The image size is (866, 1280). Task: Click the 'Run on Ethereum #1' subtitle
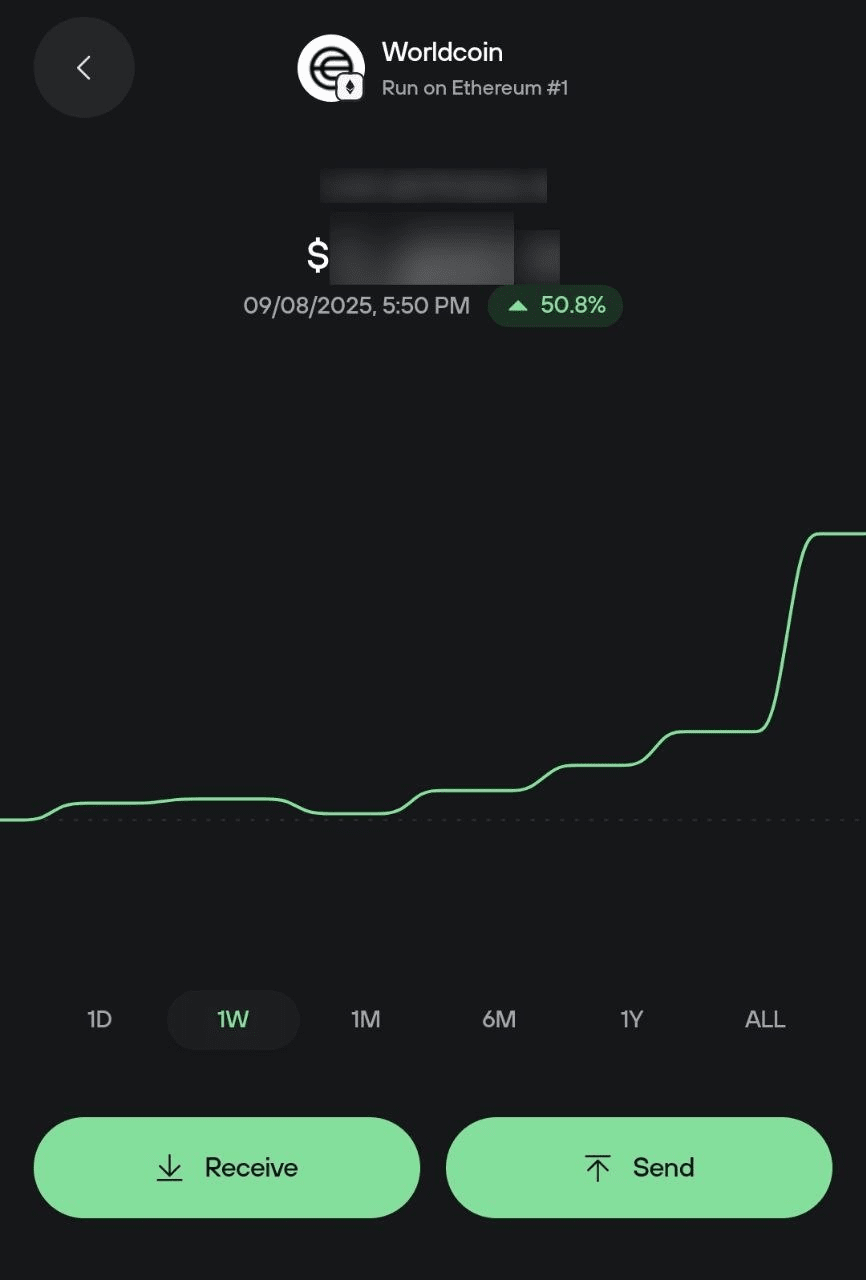[475, 88]
